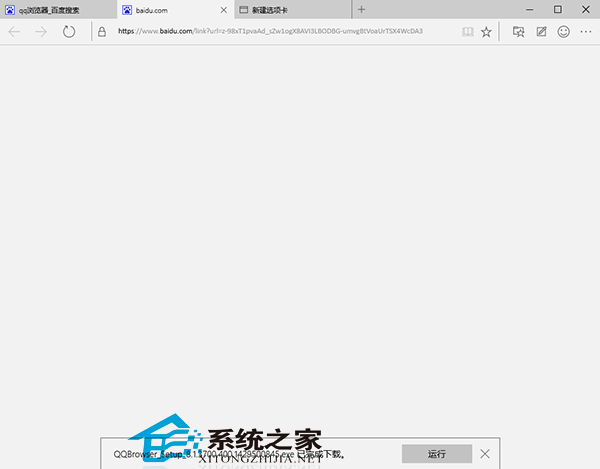The image size is (600, 469).
Task: Switch to the 新建选项卡 tab
Action: (x=293, y=10)
